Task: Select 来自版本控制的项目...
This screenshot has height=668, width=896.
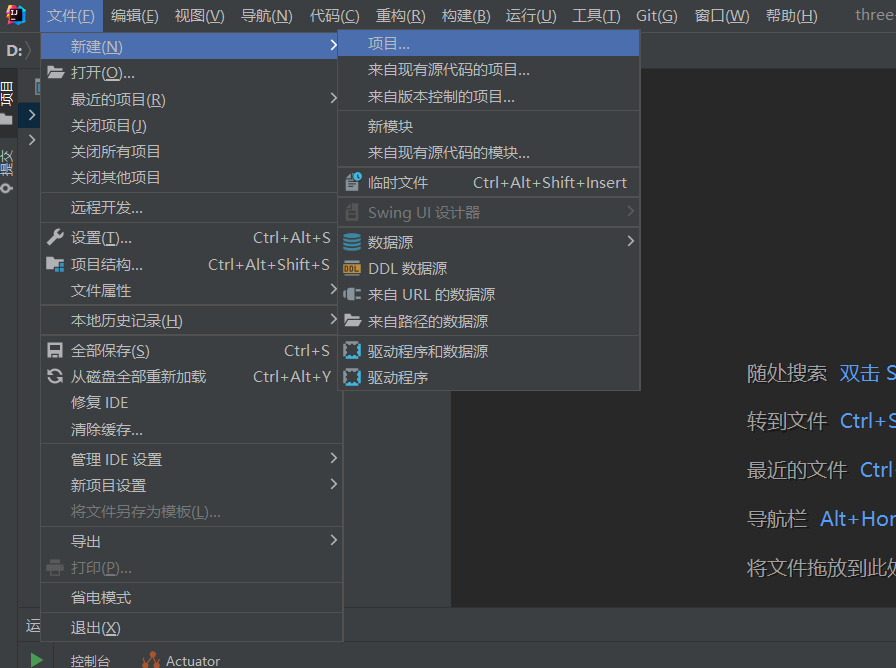Action: pos(489,97)
